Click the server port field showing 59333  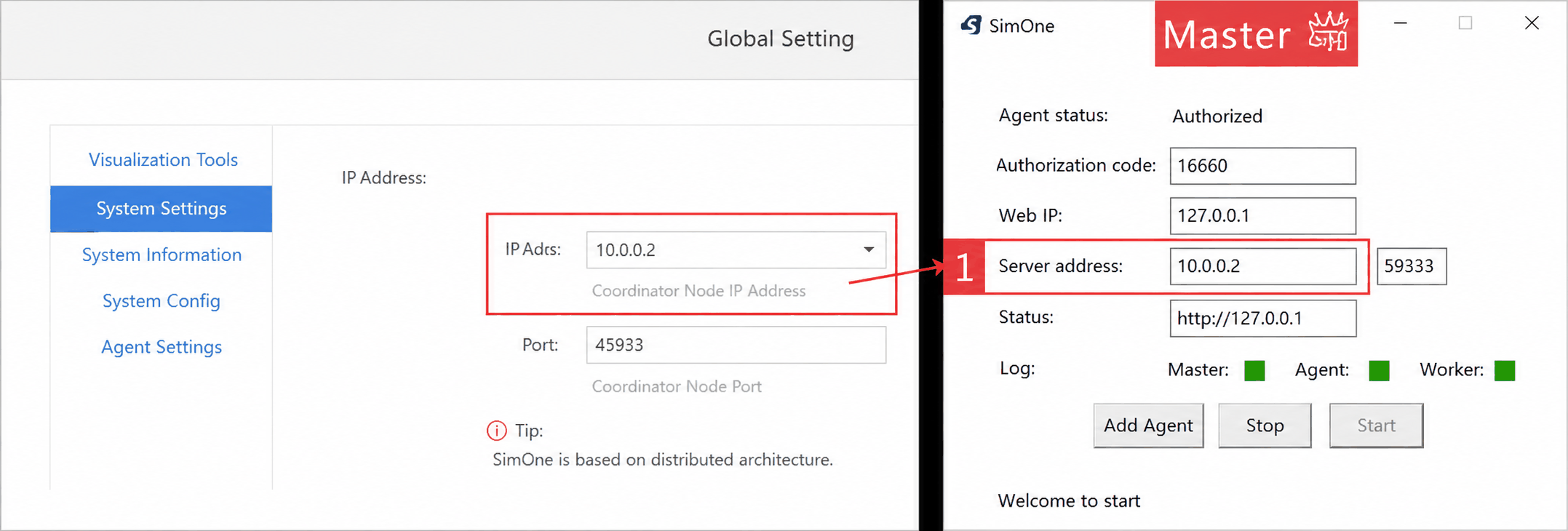tap(1412, 266)
